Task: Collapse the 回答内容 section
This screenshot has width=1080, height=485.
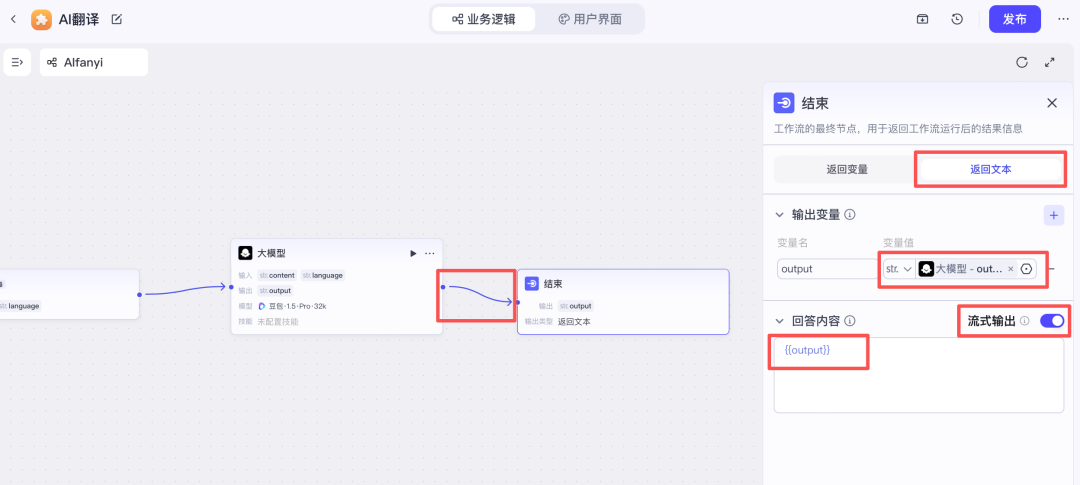Action: (x=780, y=321)
